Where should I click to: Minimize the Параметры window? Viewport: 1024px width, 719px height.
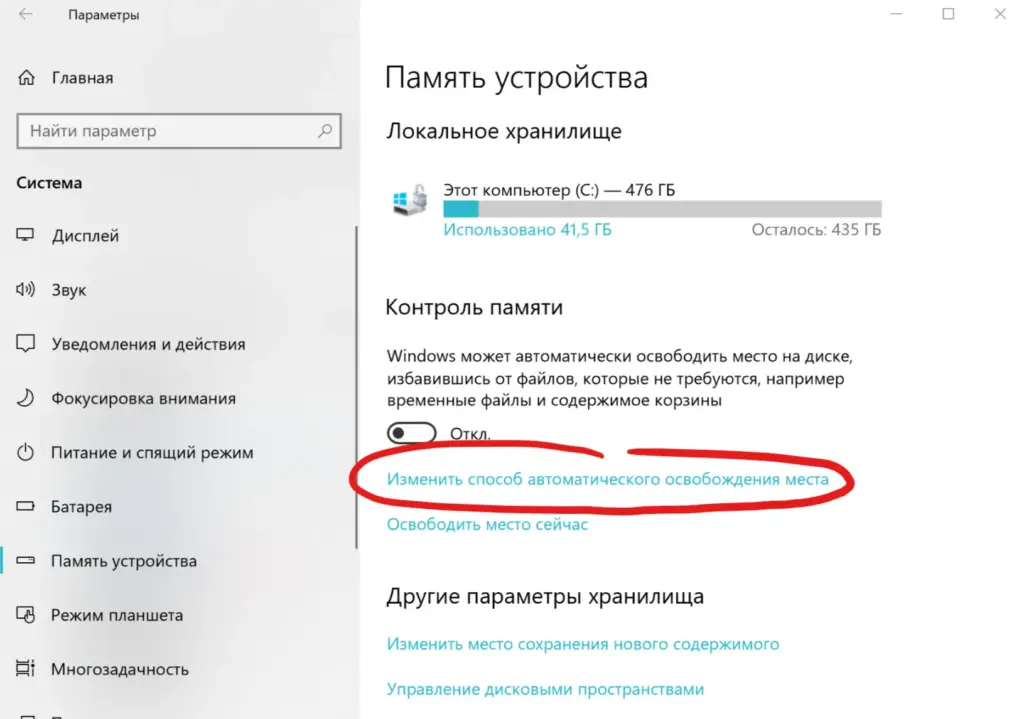click(896, 14)
